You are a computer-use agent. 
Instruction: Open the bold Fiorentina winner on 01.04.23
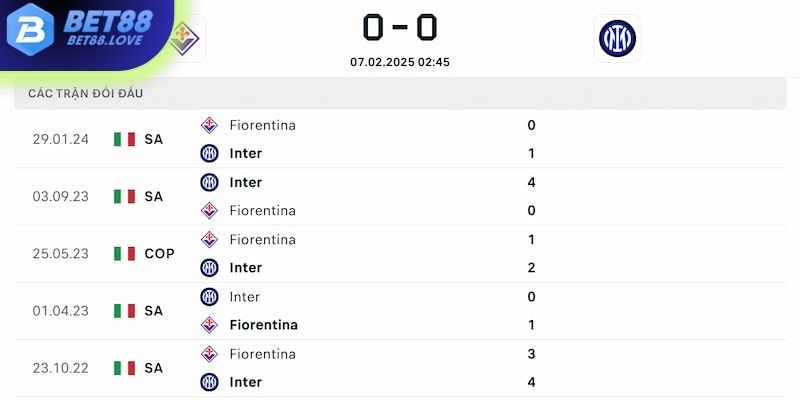pyautogui.click(x=263, y=325)
